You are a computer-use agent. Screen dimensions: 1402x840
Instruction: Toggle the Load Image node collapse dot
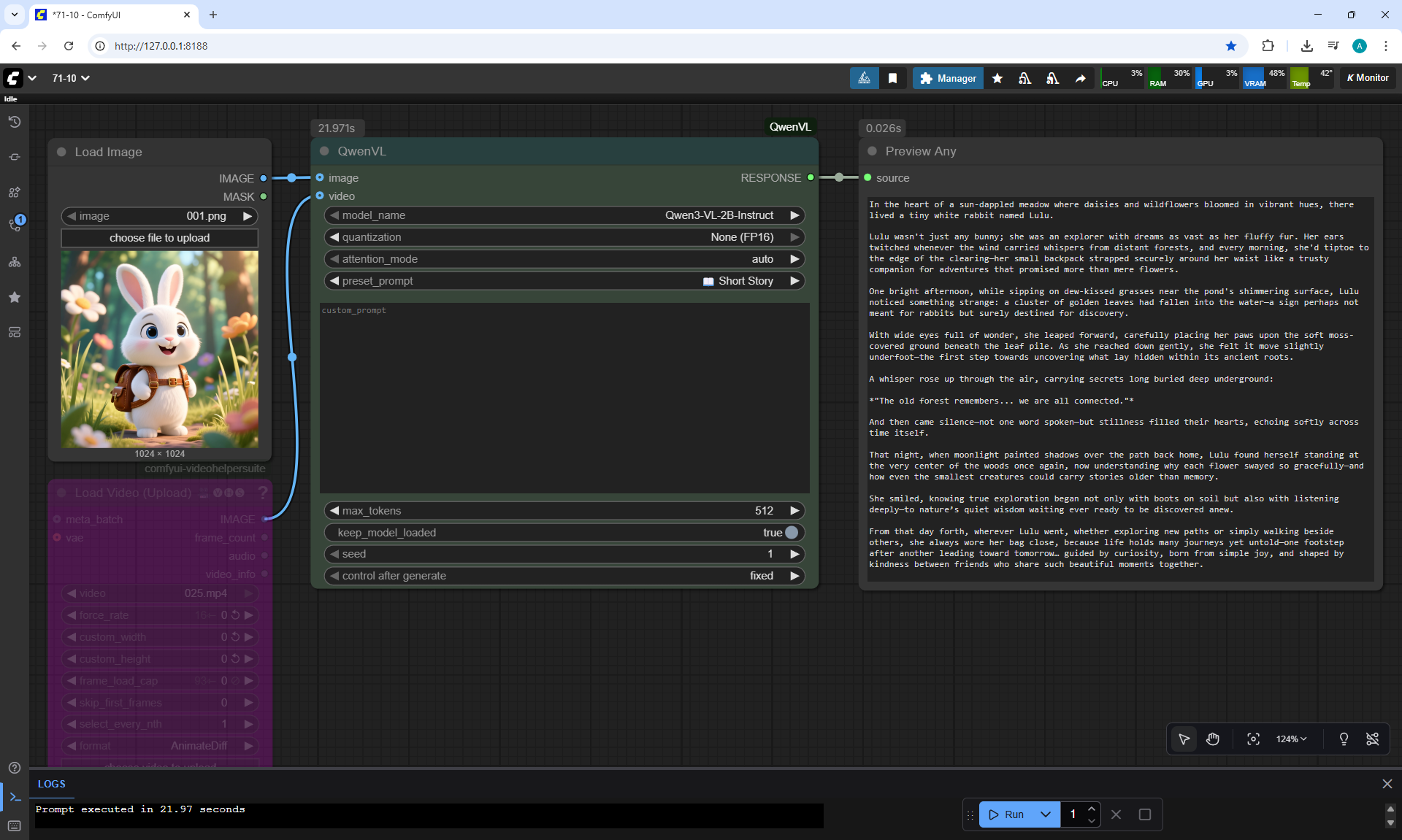[x=61, y=152]
